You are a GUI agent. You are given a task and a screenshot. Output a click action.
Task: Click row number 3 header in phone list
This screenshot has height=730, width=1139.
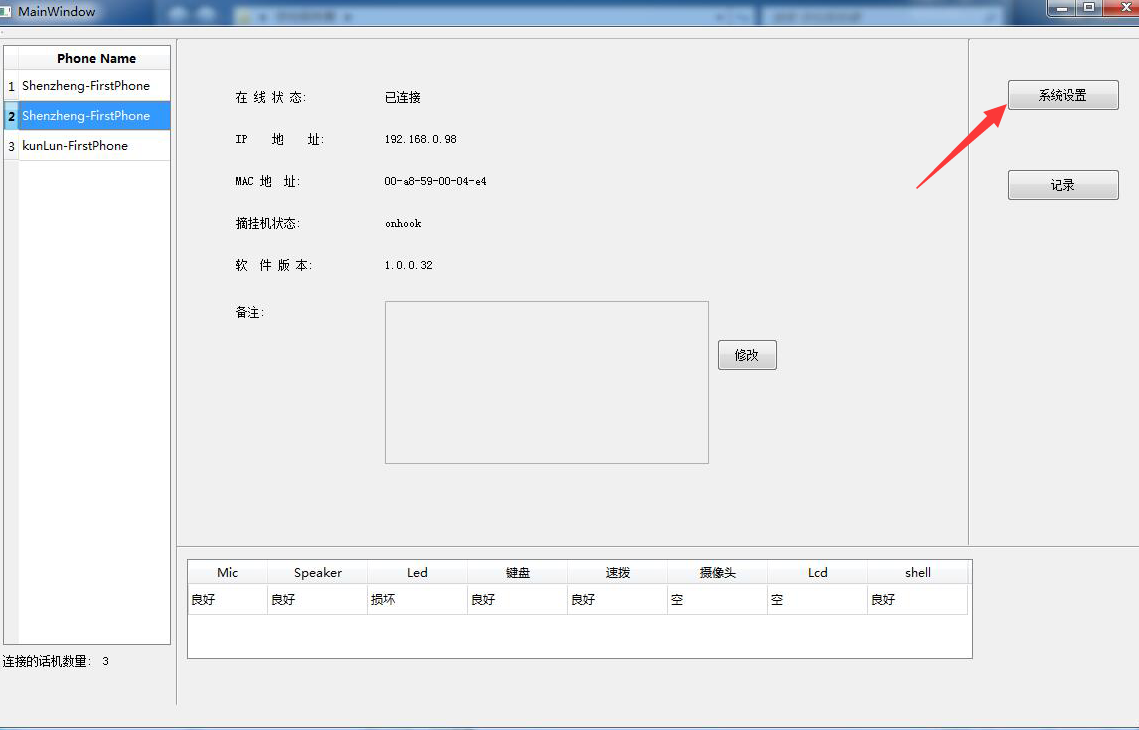[11, 146]
